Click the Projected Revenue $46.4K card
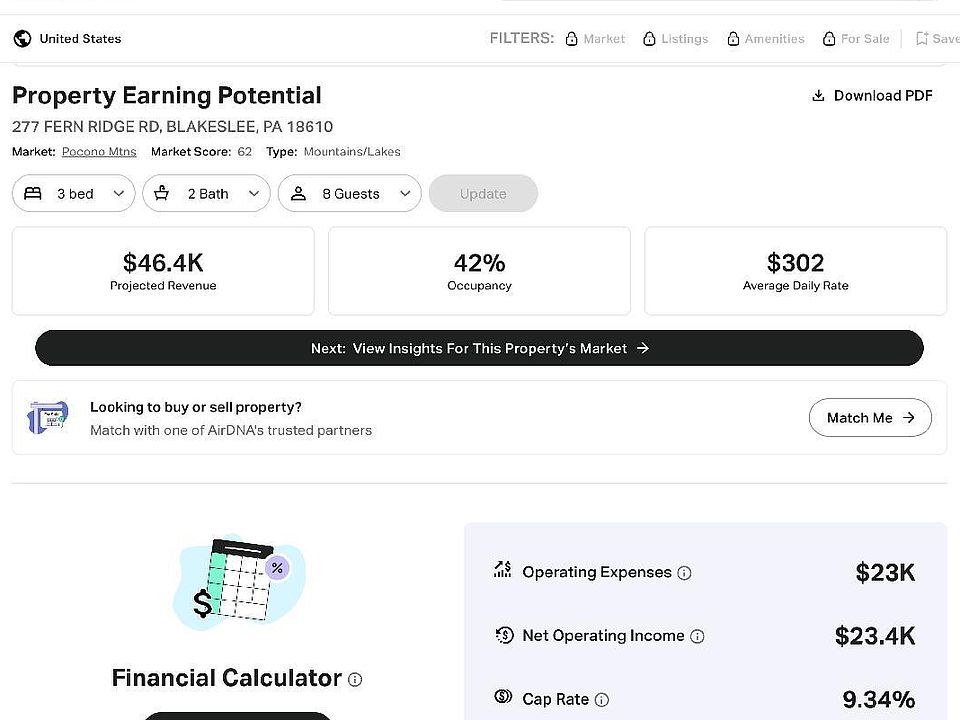 tap(163, 271)
